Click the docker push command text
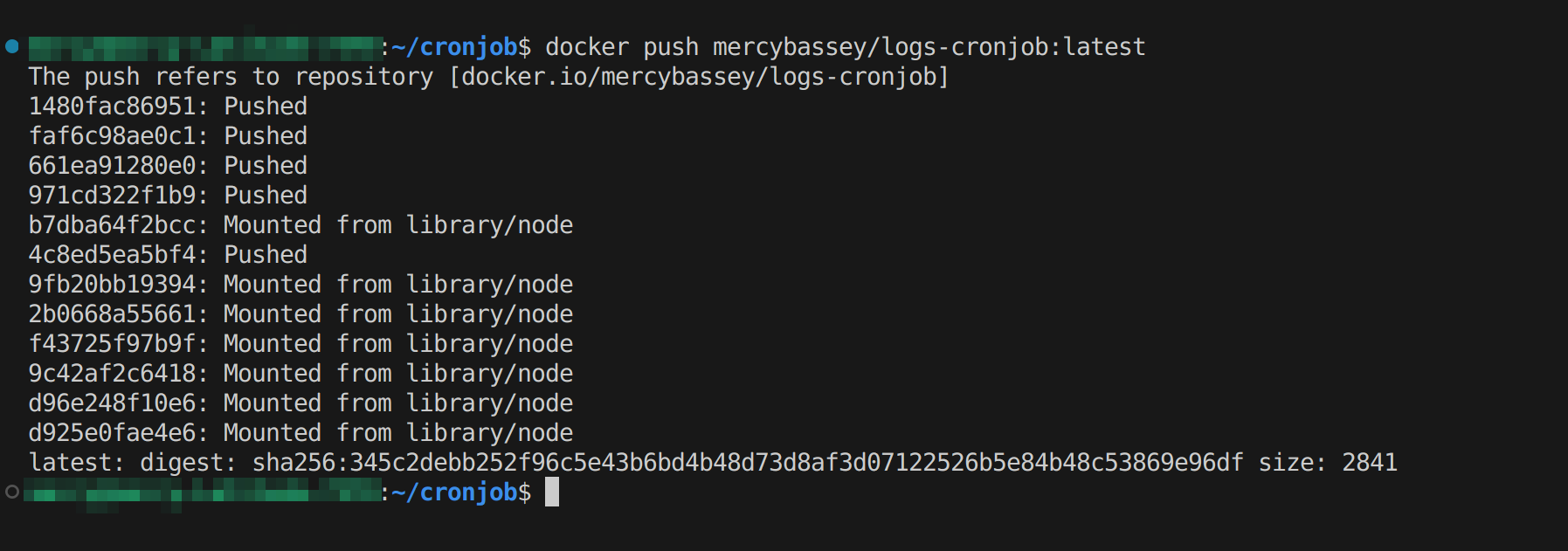Viewport: 1568px width, 551px height. pos(845,47)
